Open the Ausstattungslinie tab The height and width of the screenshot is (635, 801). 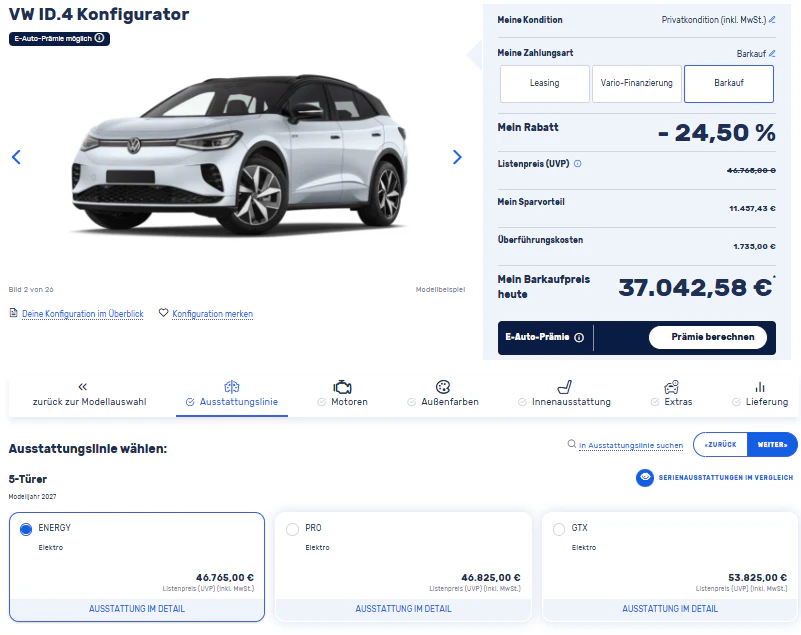point(232,397)
